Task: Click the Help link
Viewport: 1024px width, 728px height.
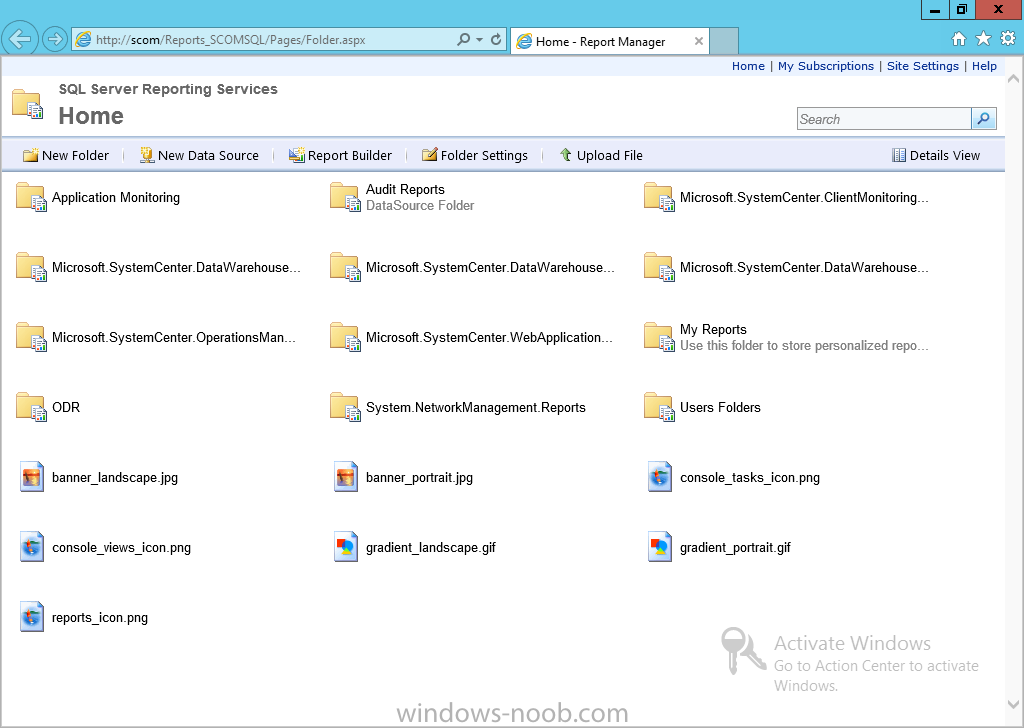Action: 984,66
